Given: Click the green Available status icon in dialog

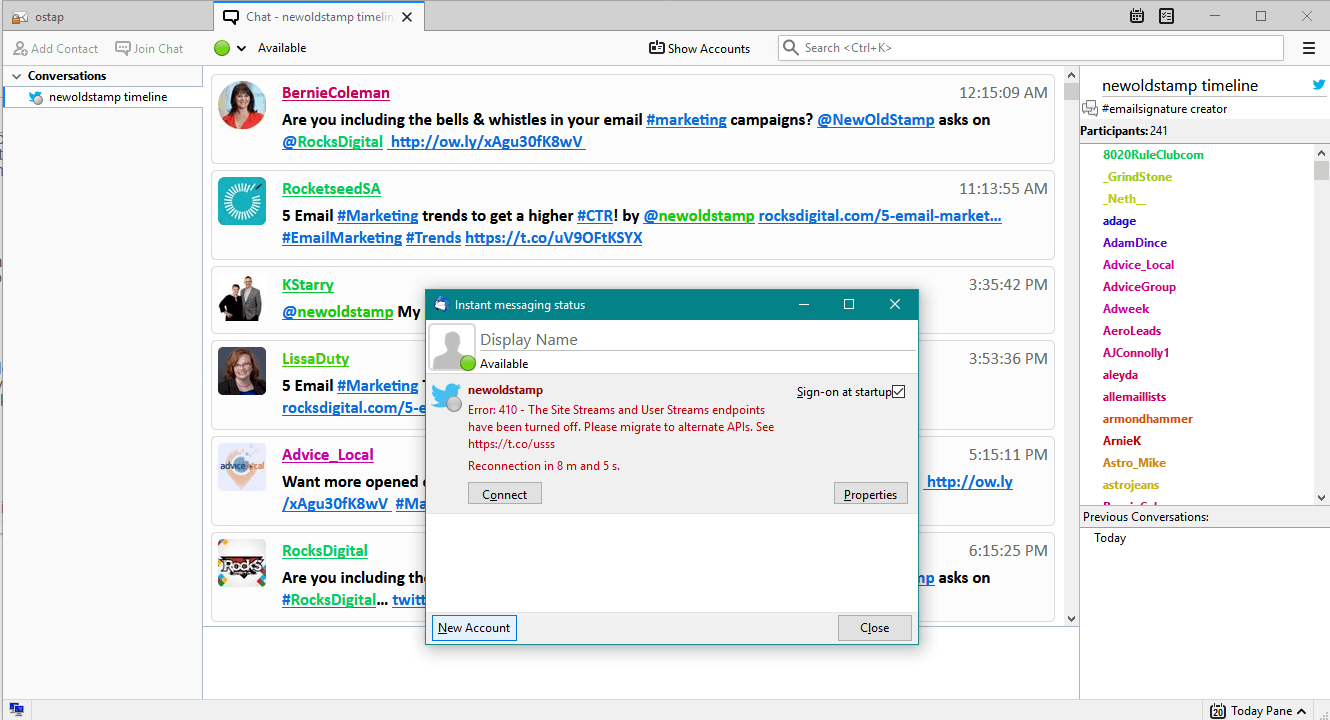Looking at the screenshot, I should [468, 363].
